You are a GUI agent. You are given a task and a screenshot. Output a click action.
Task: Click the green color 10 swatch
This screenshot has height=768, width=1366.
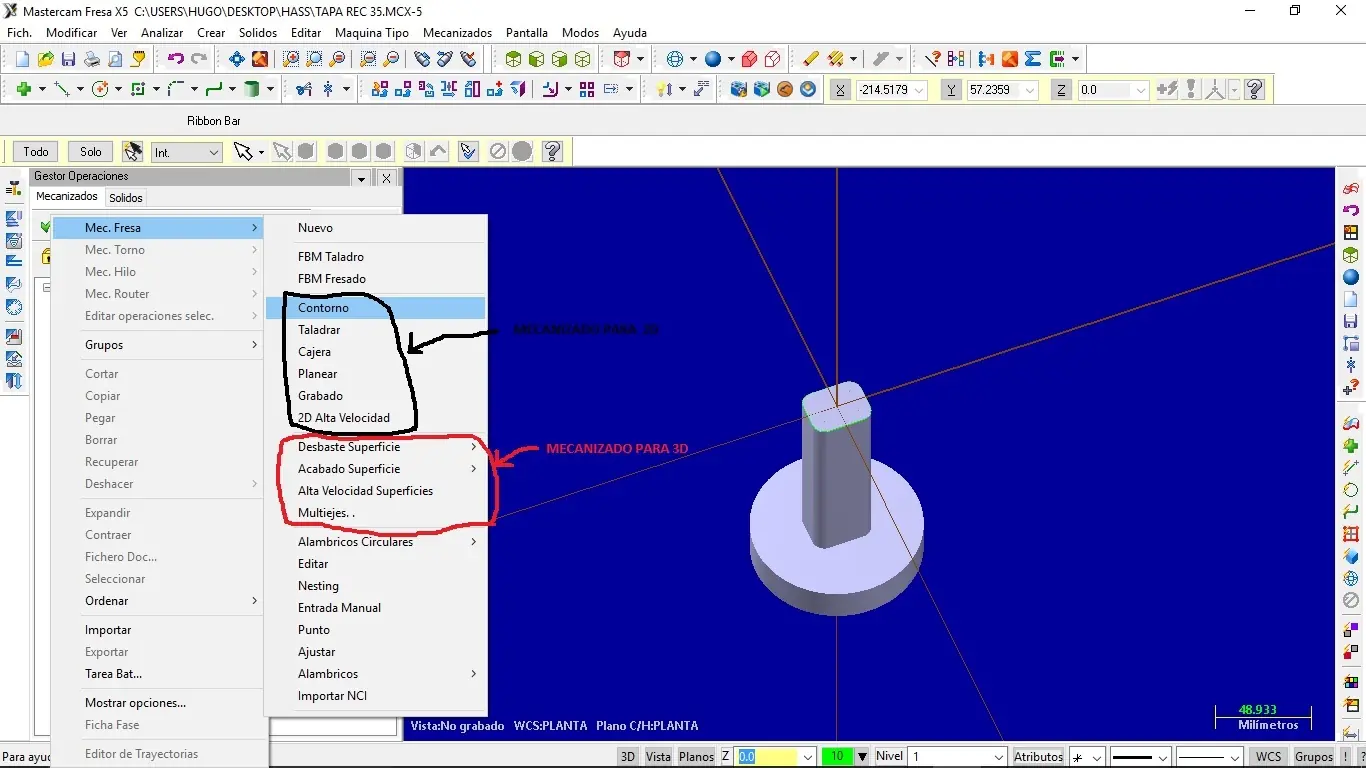click(837, 757)
